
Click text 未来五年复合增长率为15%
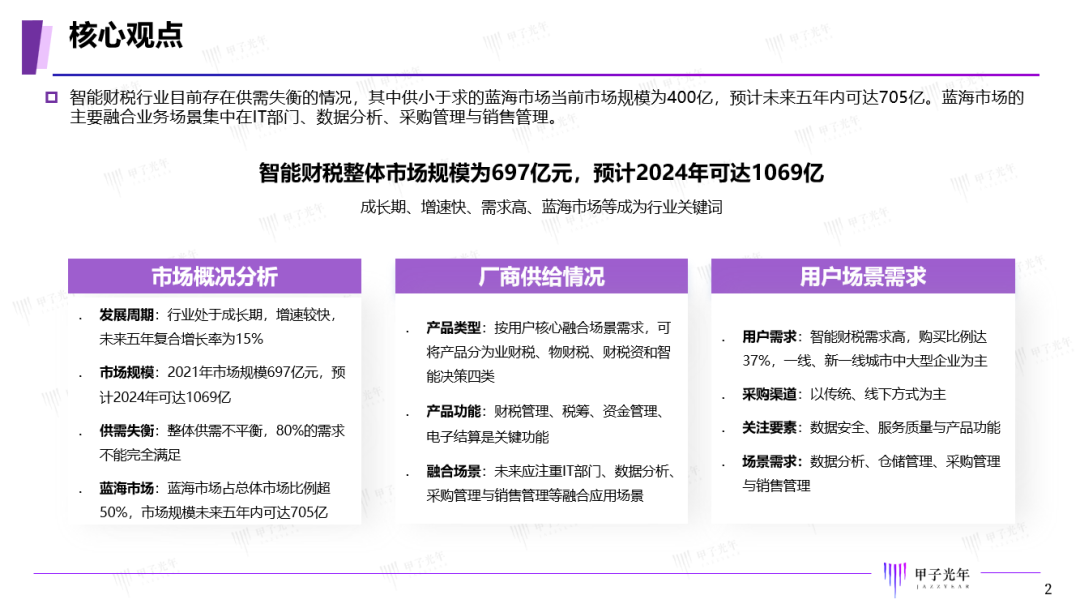(x=181, y=339)
